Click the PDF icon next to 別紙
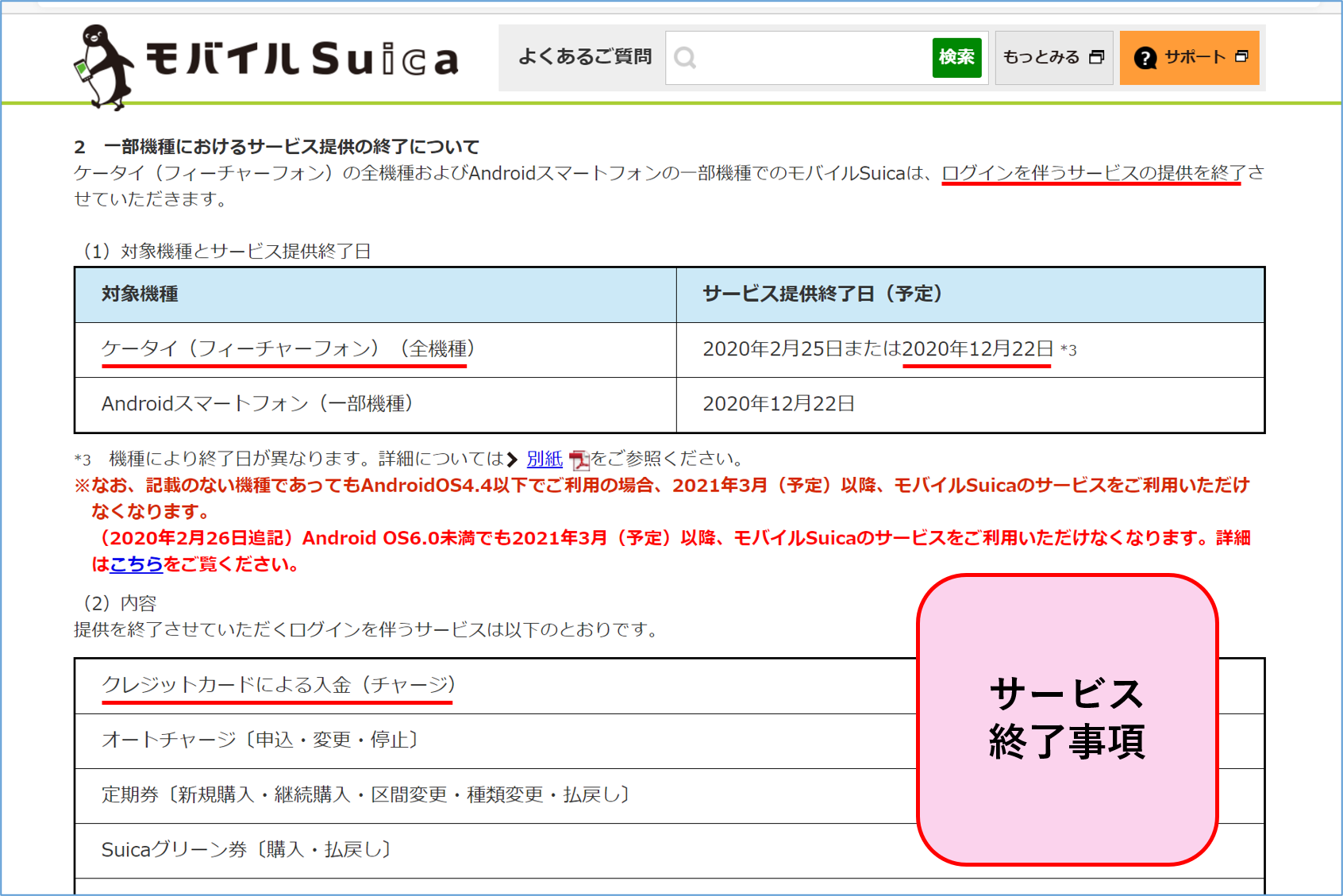Viewport: 1343px width, 896px height. 579,460
